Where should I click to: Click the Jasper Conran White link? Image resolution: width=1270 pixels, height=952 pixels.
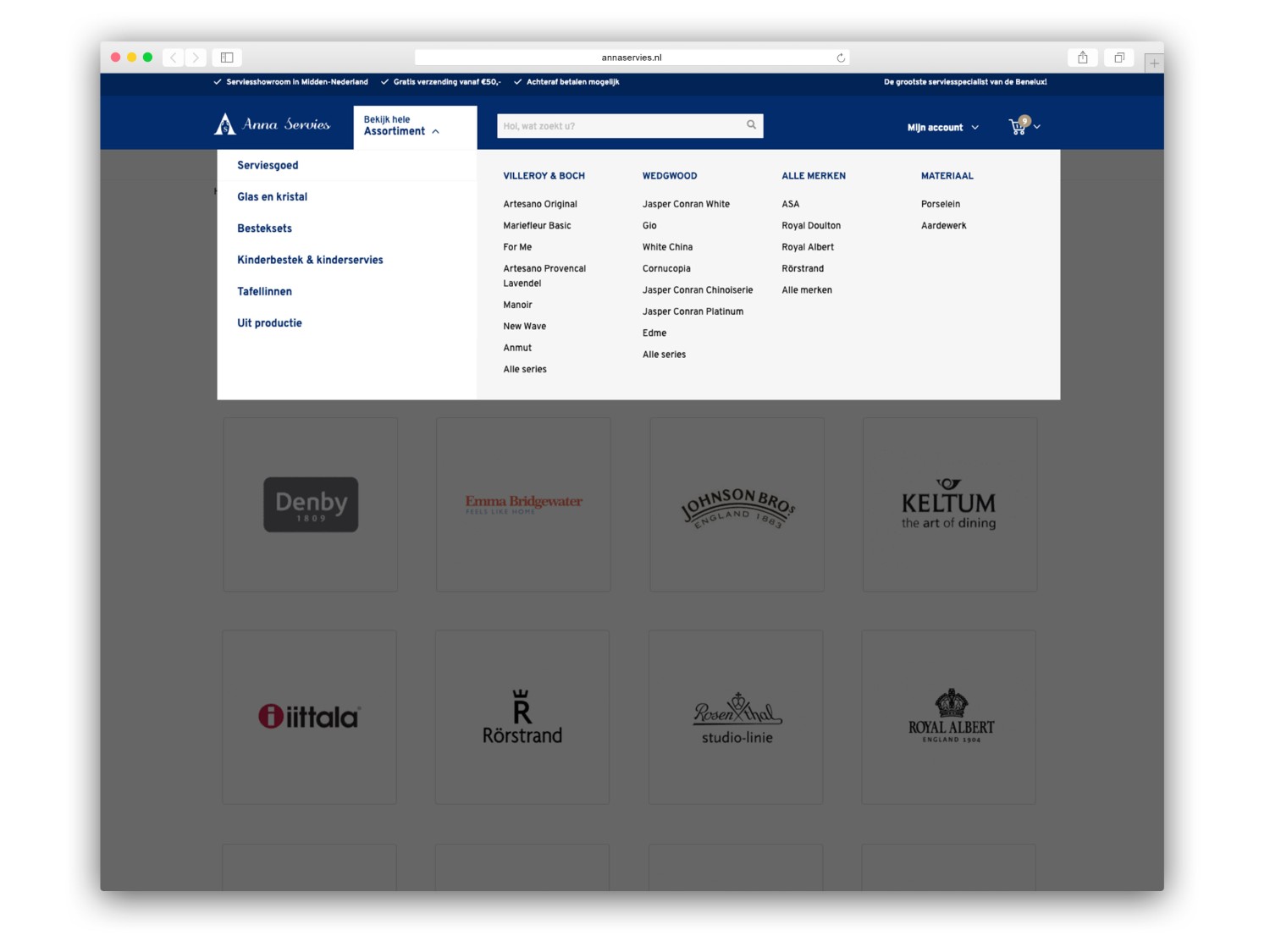[686, 204]
